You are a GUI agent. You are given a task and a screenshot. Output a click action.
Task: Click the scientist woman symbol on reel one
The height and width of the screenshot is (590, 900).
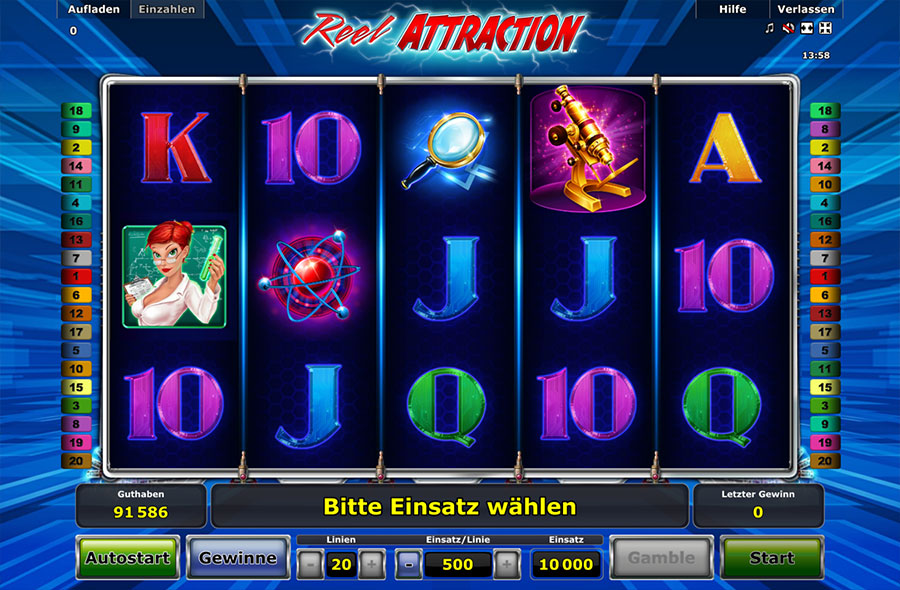click(x=174, y=276)
